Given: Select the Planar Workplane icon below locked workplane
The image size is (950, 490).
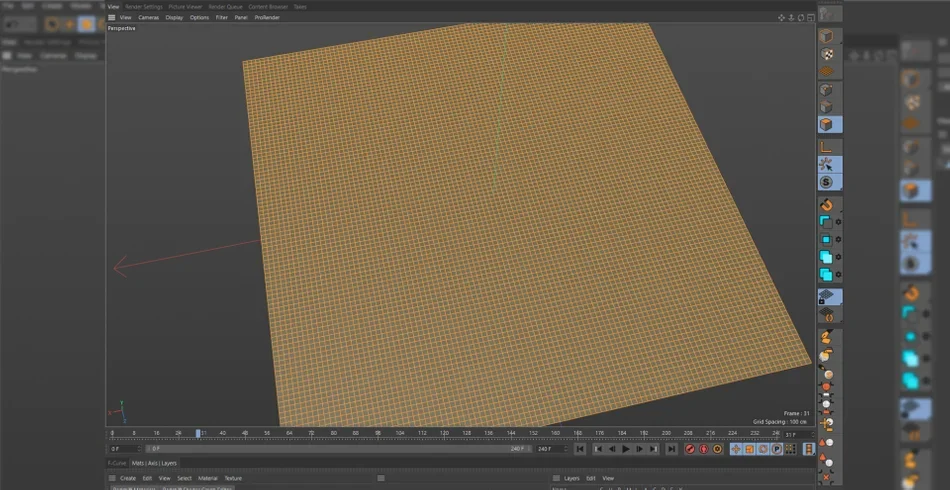Looking at the screenshot, I should [826, 314].
